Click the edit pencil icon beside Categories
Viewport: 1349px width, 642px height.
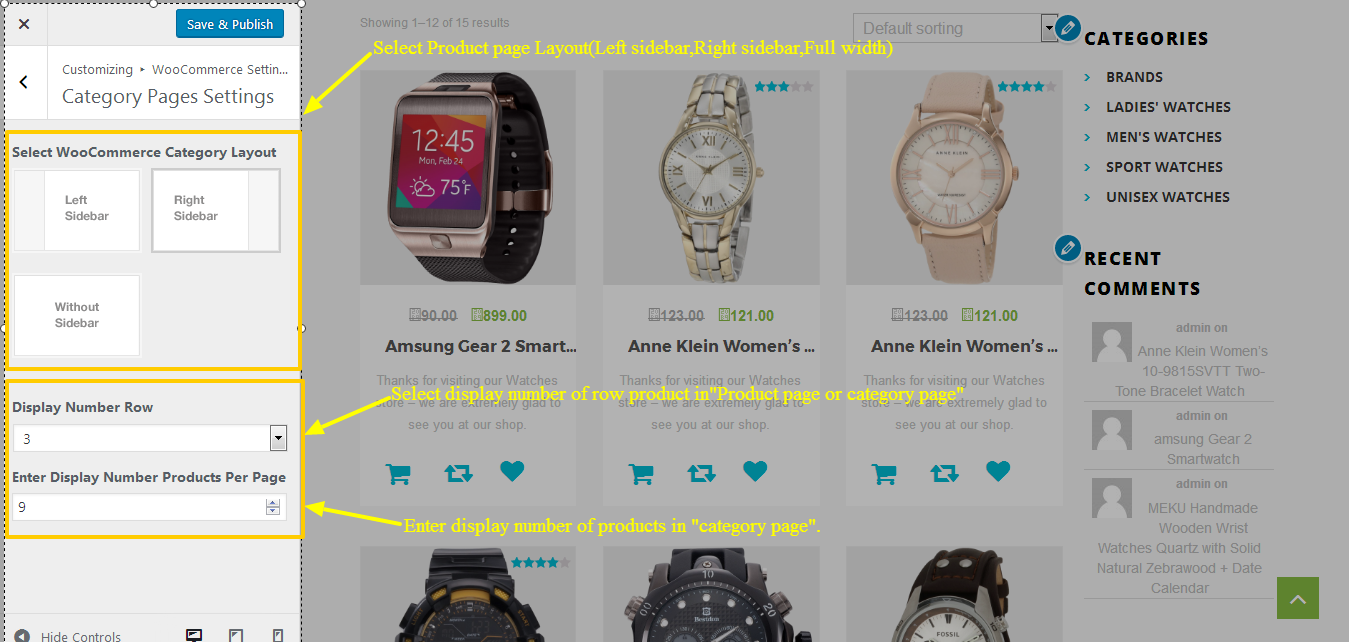1068,28
